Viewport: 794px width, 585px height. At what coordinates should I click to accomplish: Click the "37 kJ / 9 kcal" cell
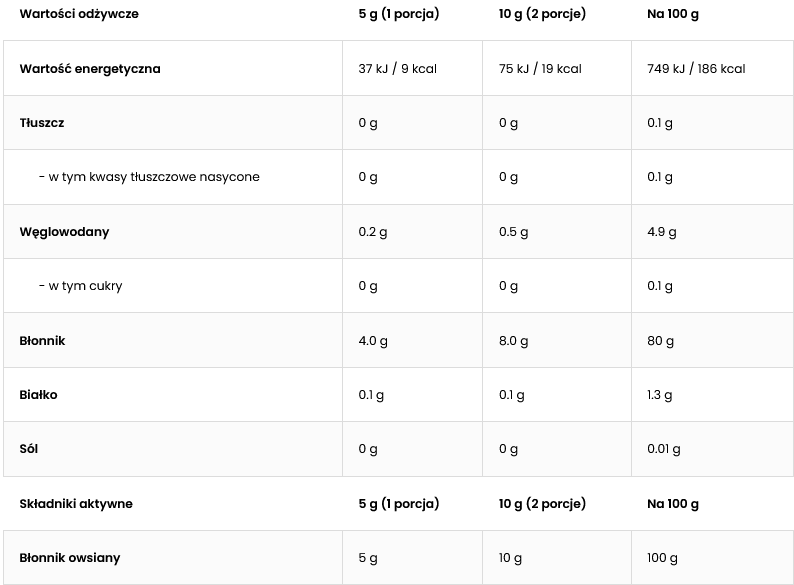[397, 69]
